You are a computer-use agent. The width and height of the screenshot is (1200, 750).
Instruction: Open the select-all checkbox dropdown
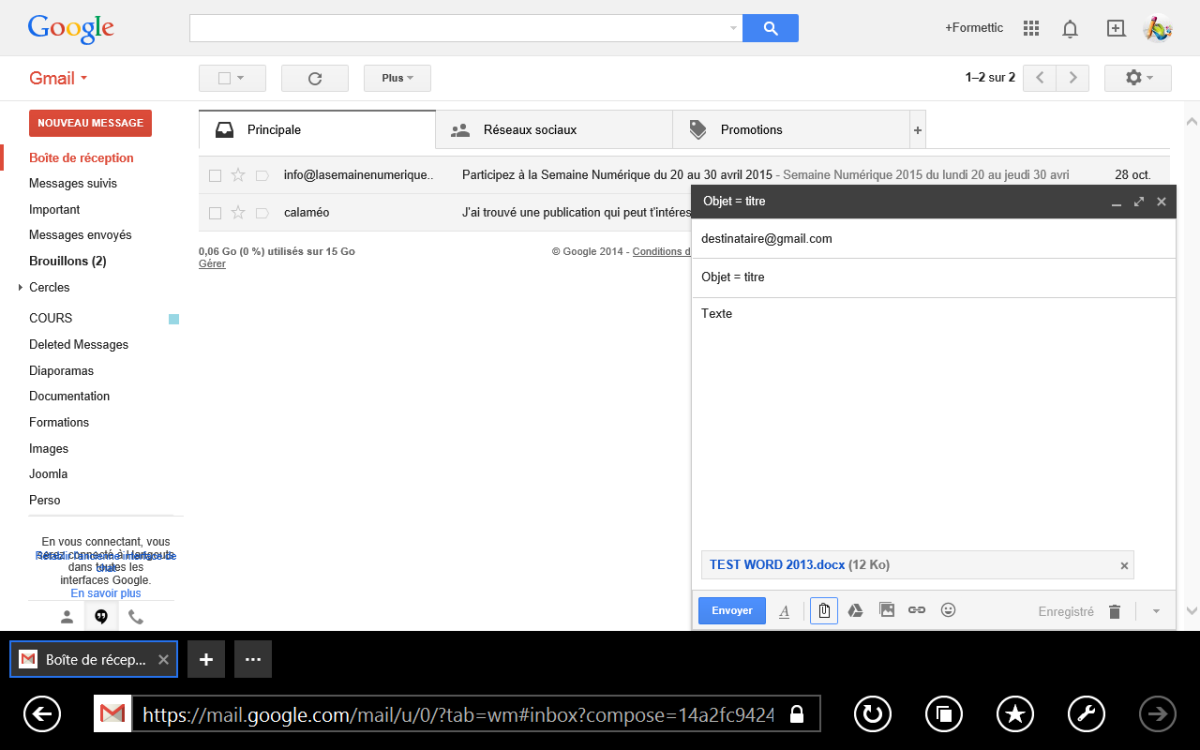coord(232,78)
